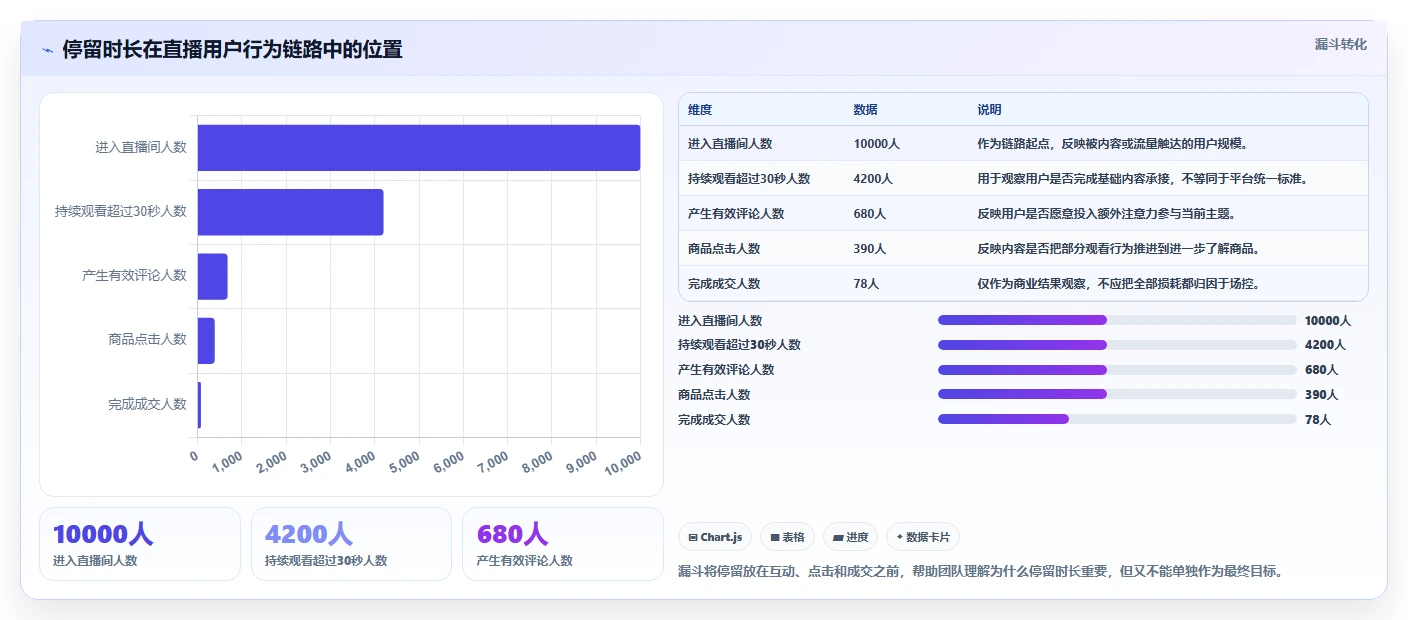Click the 680人 progress bar
The width and height of the screenshot is (1408, 620).
(1117, 370)
